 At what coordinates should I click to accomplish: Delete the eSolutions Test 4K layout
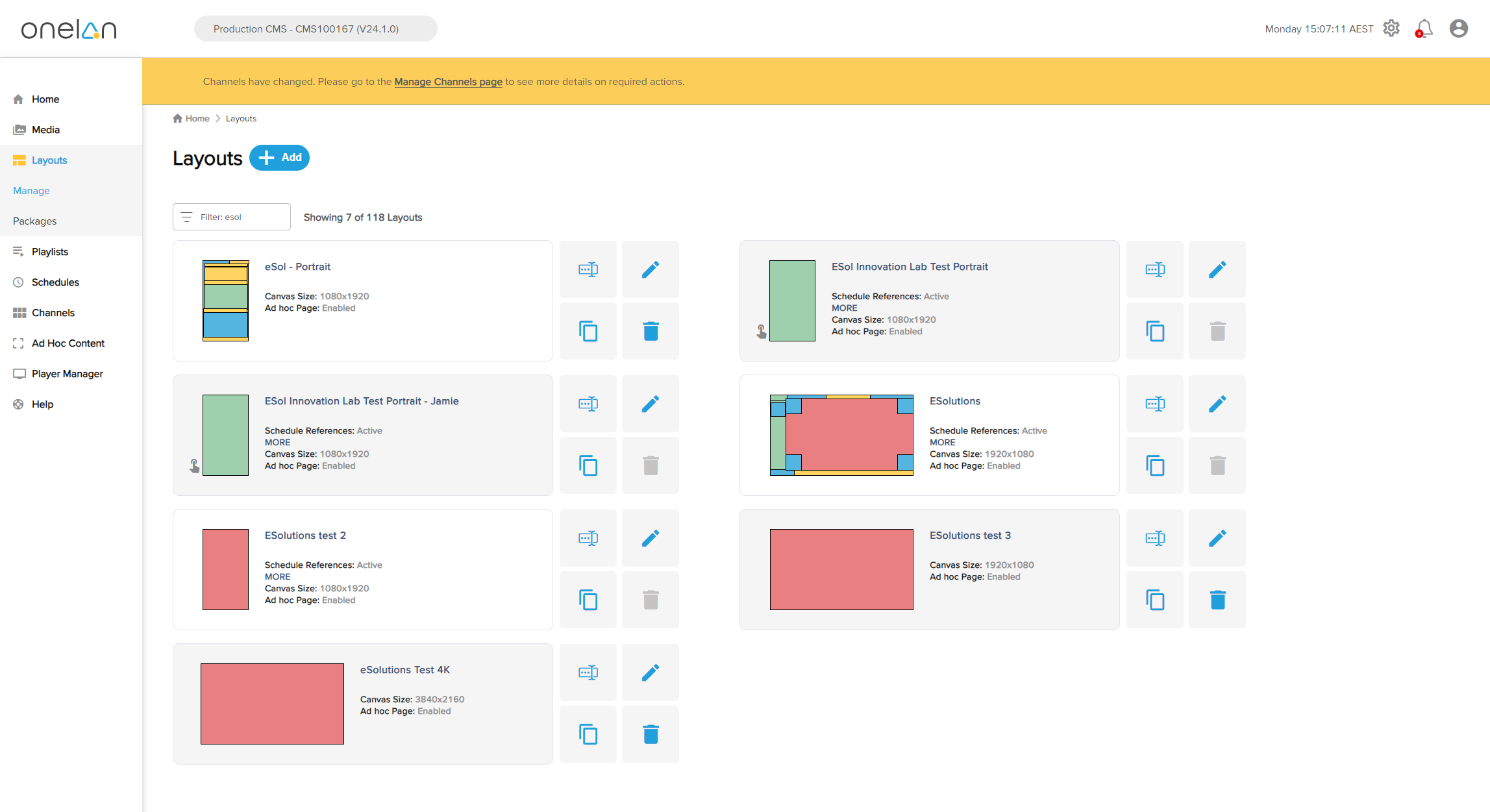coord(650,734)
